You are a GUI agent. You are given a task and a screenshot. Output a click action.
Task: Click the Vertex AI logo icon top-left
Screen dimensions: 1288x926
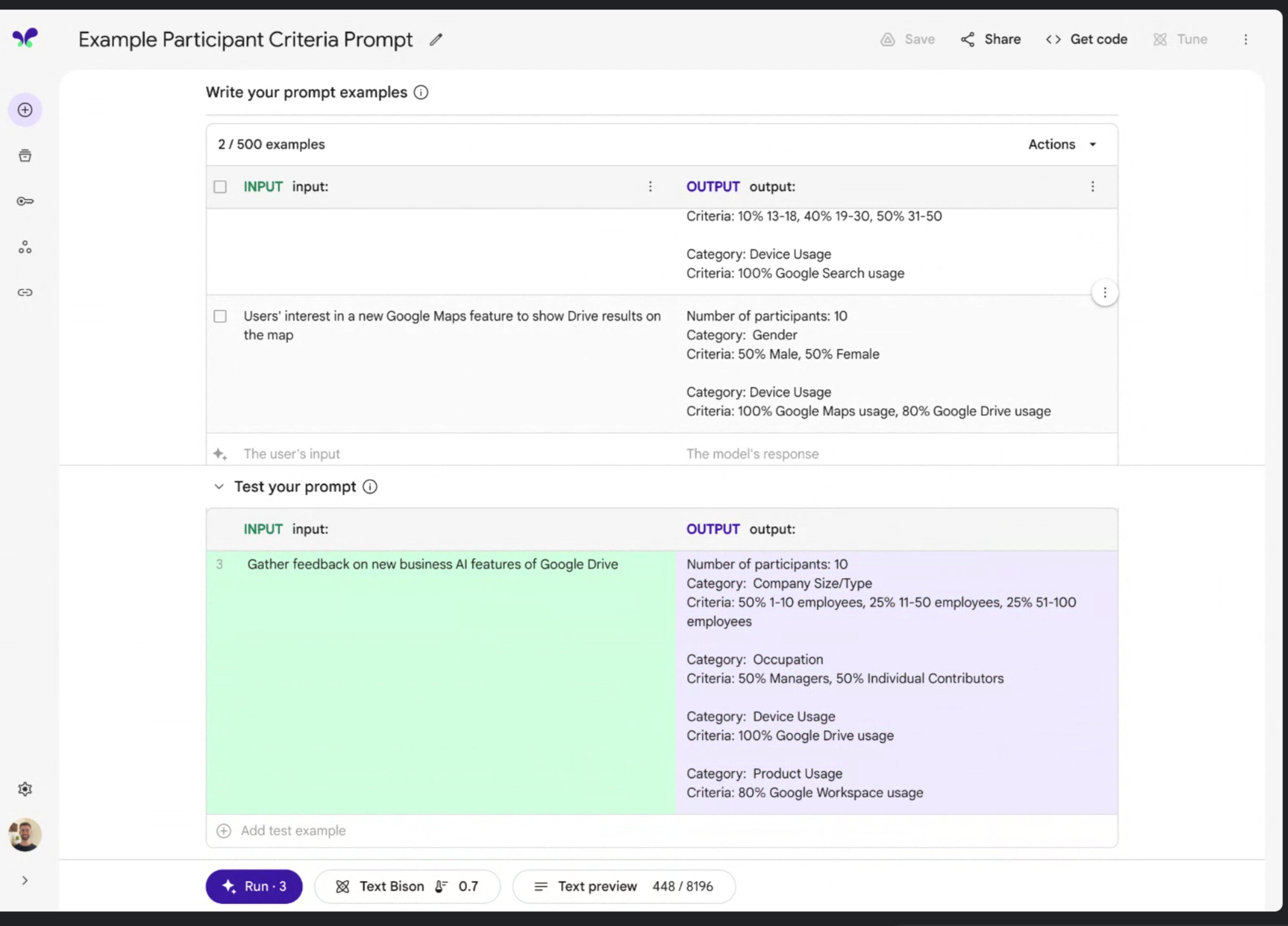pyautogui.click(x=24, y=37)
